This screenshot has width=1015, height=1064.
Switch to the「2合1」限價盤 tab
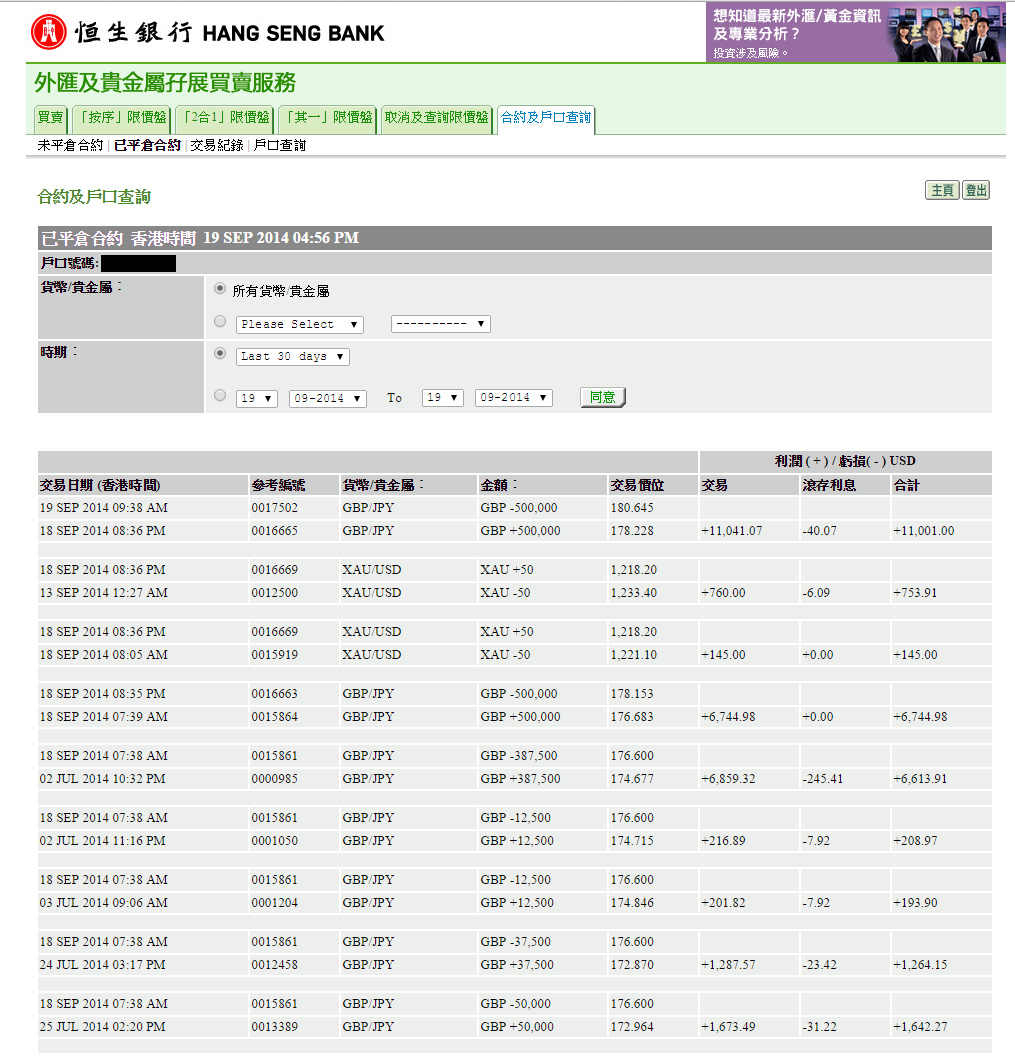(x=224, y=118)
